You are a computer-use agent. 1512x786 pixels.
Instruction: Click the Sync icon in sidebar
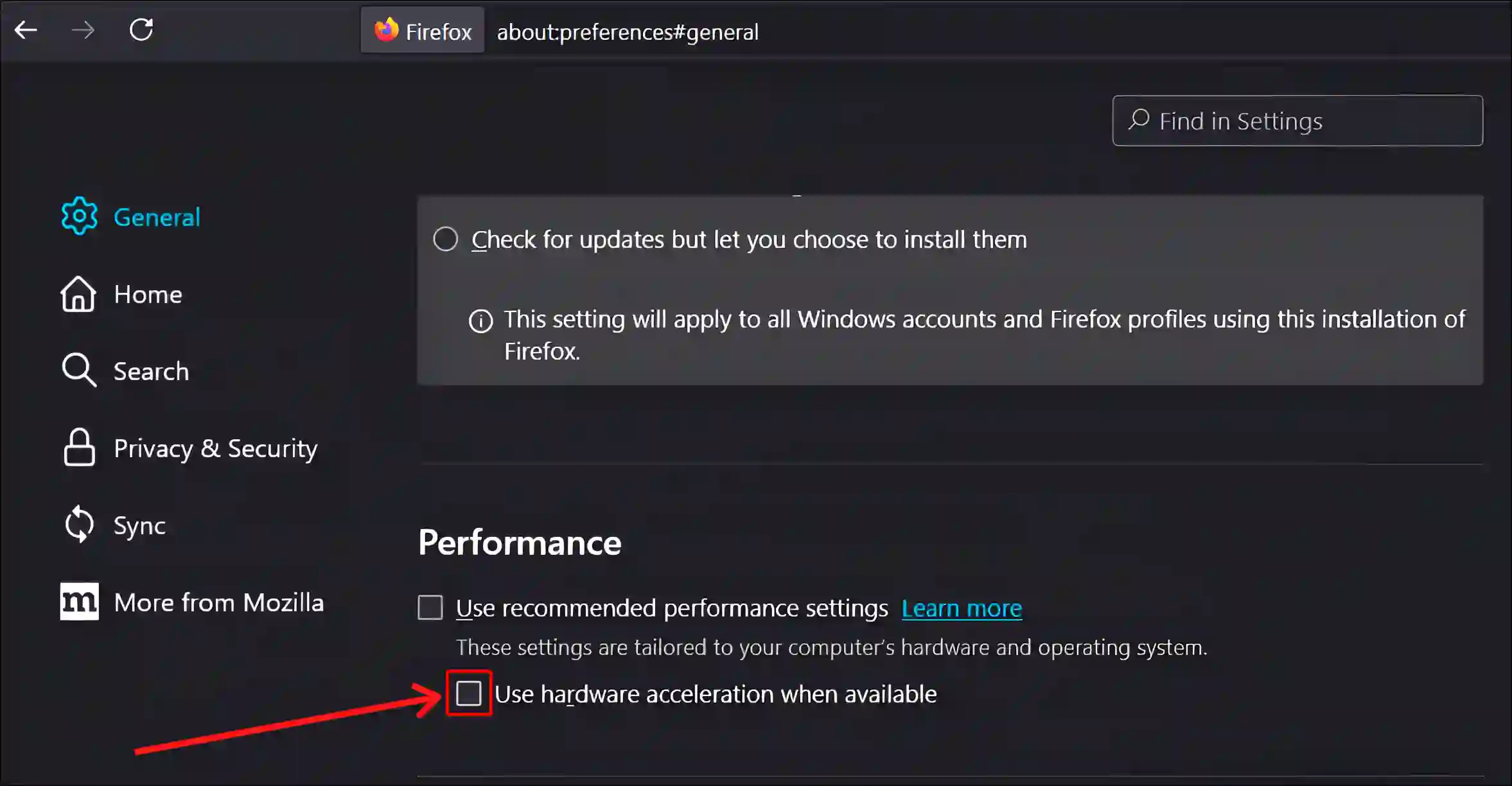(79, 524)
